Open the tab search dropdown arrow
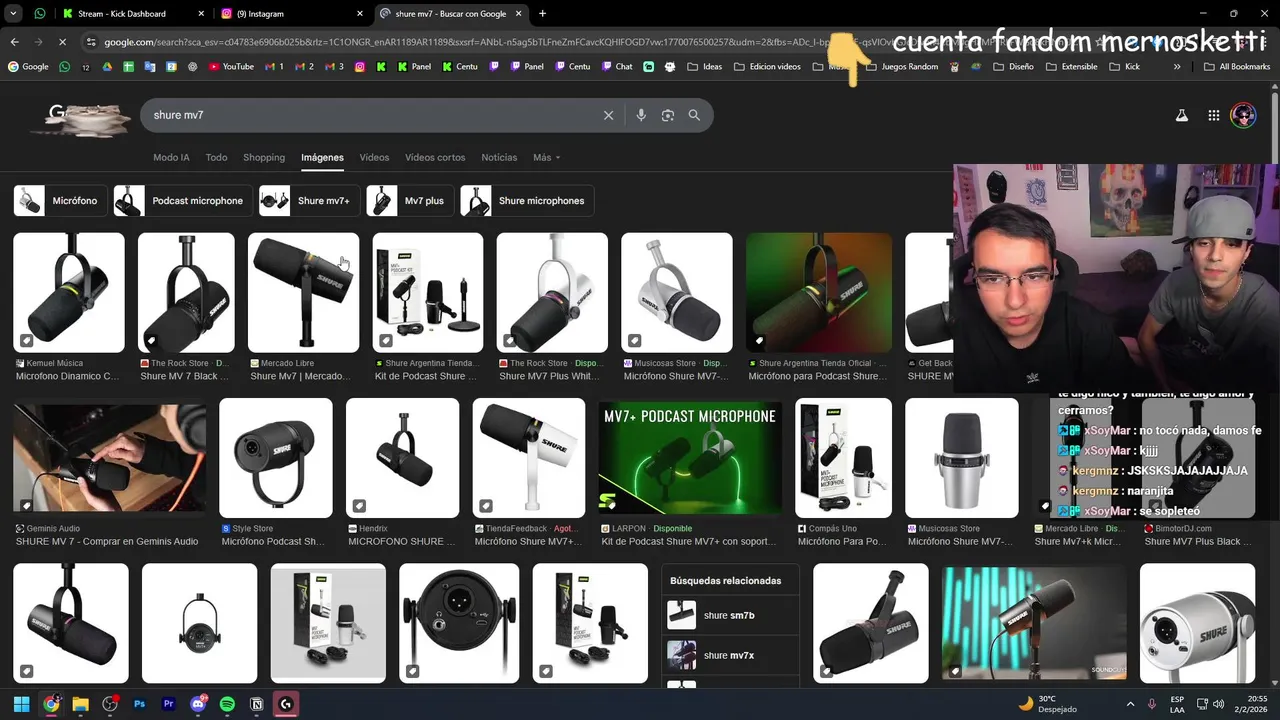 (x=13, y=14)
